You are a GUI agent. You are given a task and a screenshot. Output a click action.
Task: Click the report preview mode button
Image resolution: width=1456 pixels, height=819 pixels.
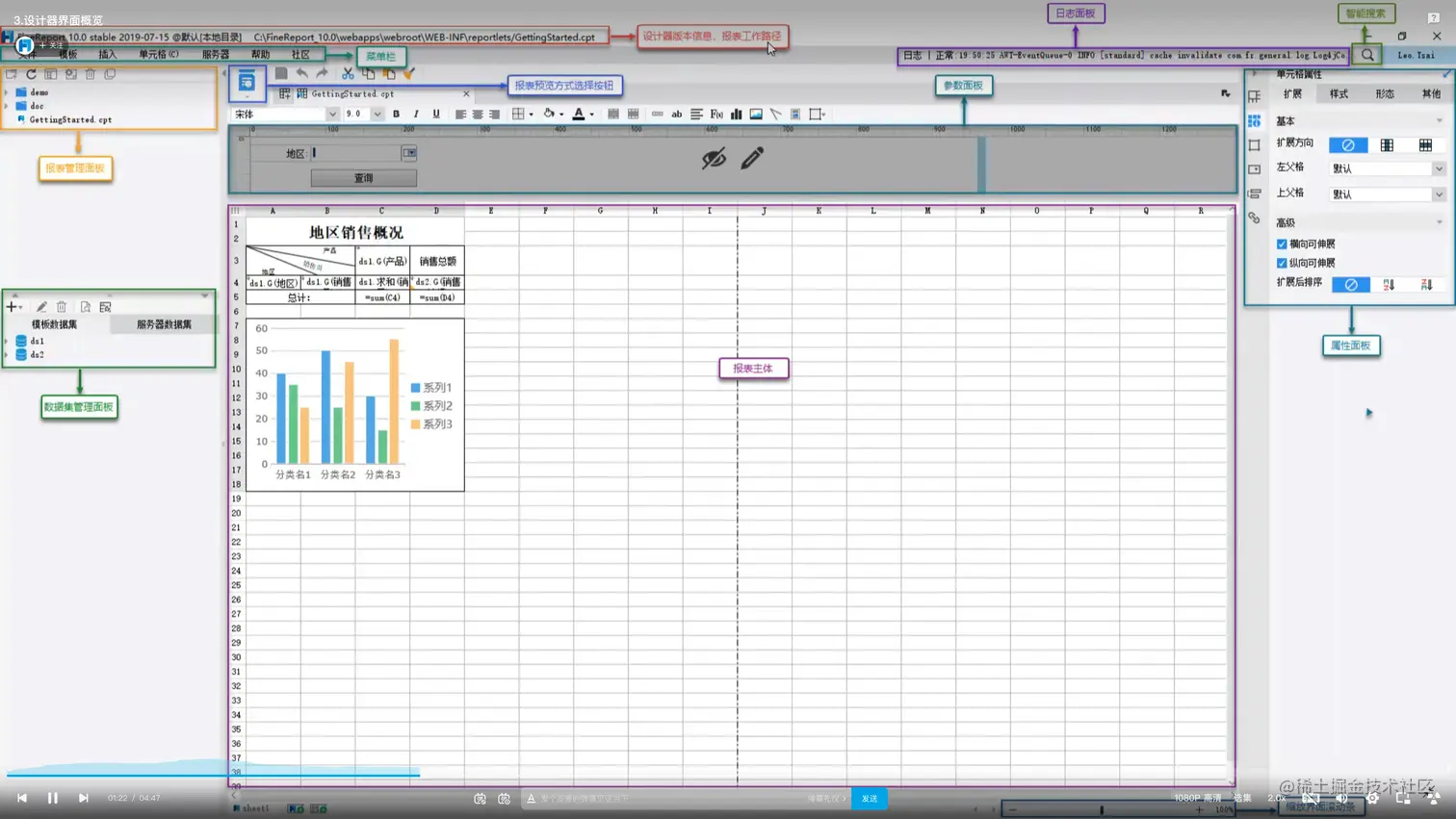(x=247, y=83)
